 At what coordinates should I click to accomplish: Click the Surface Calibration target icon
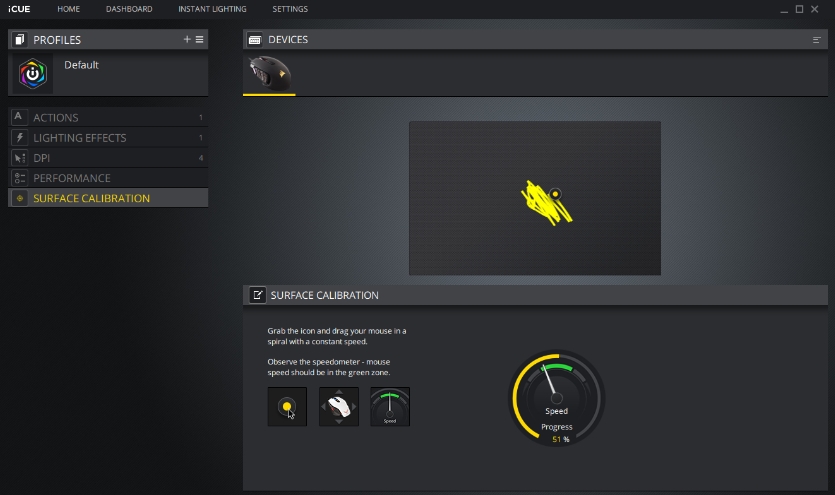pyautogui.click(x=19, y=198)
